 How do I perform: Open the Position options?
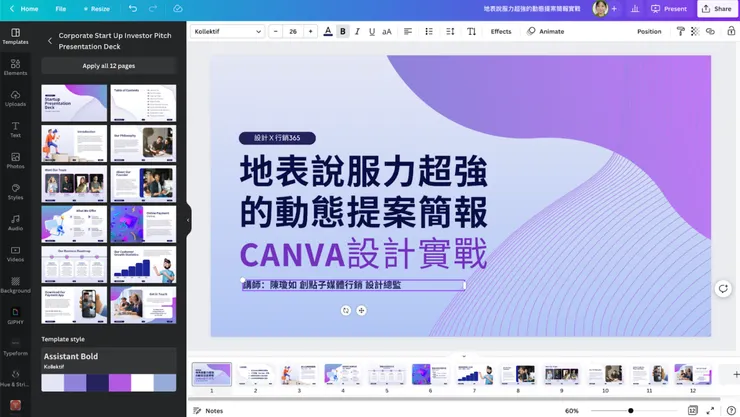click(649, 32)
